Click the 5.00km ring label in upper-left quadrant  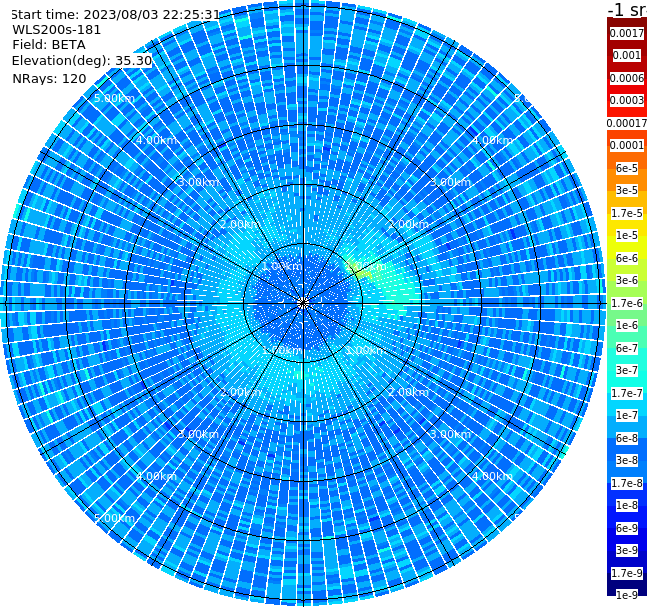pos(114,98)
